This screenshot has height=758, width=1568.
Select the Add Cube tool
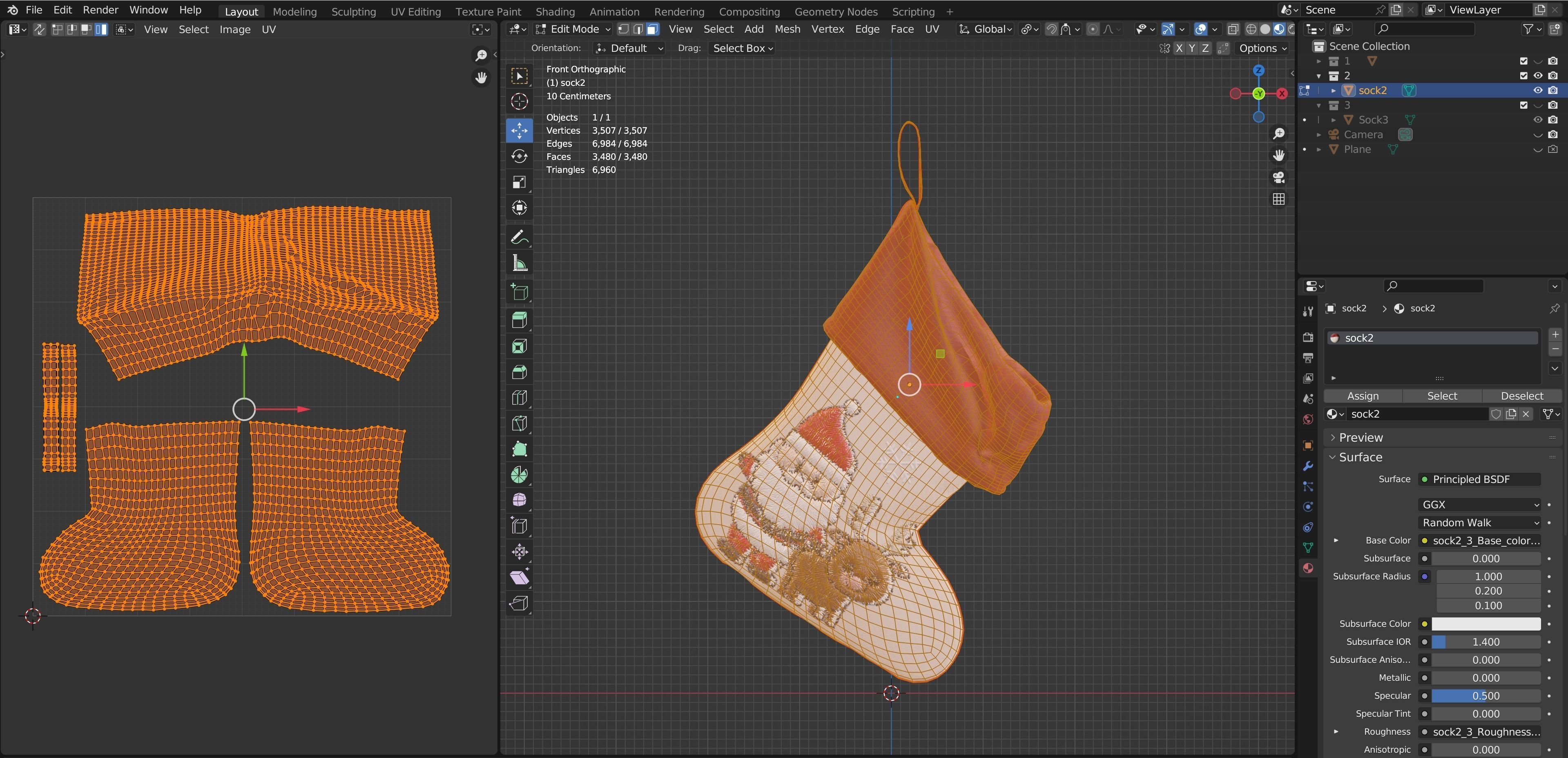click(519, 292)
